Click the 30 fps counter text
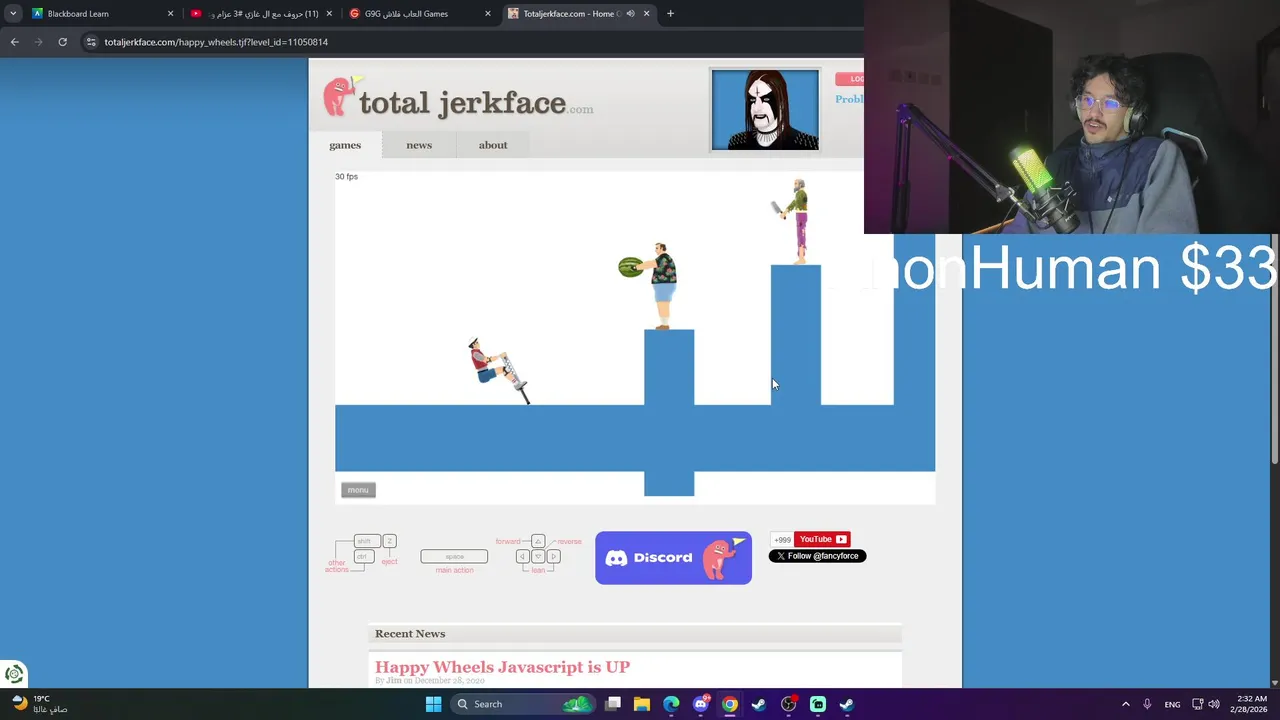Image resolution: width=1280 pixels, height=720 pixels. (x=346, y=177)
